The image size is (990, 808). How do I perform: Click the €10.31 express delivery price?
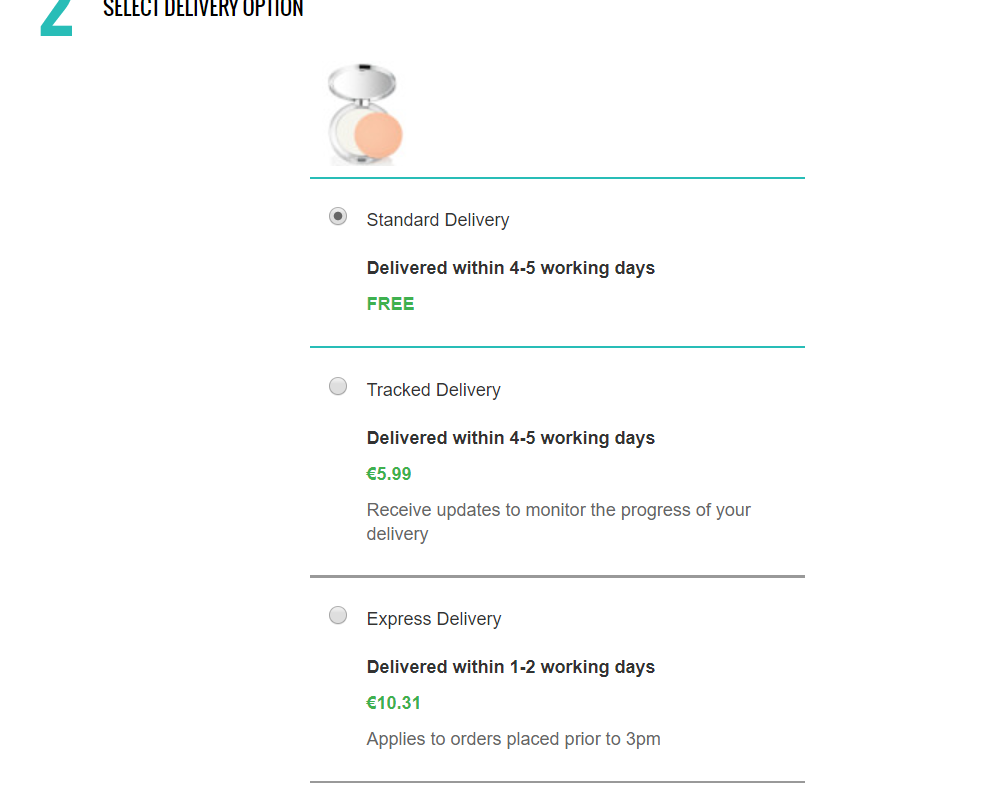[x=394, y=703]
